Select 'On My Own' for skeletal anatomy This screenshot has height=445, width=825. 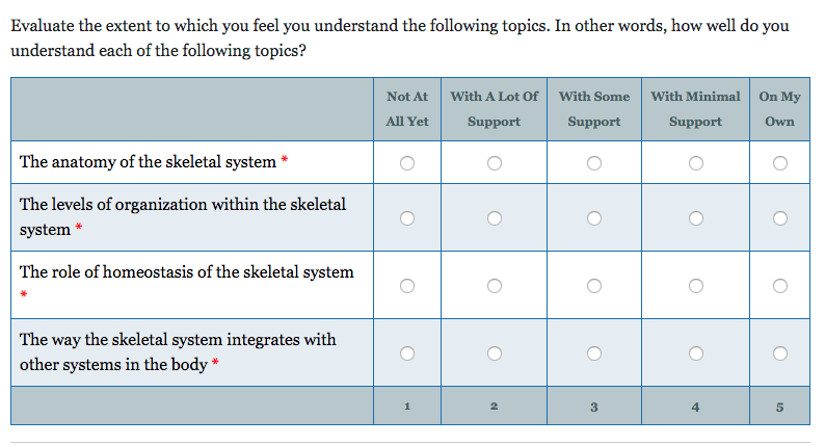tap(780, 163)
